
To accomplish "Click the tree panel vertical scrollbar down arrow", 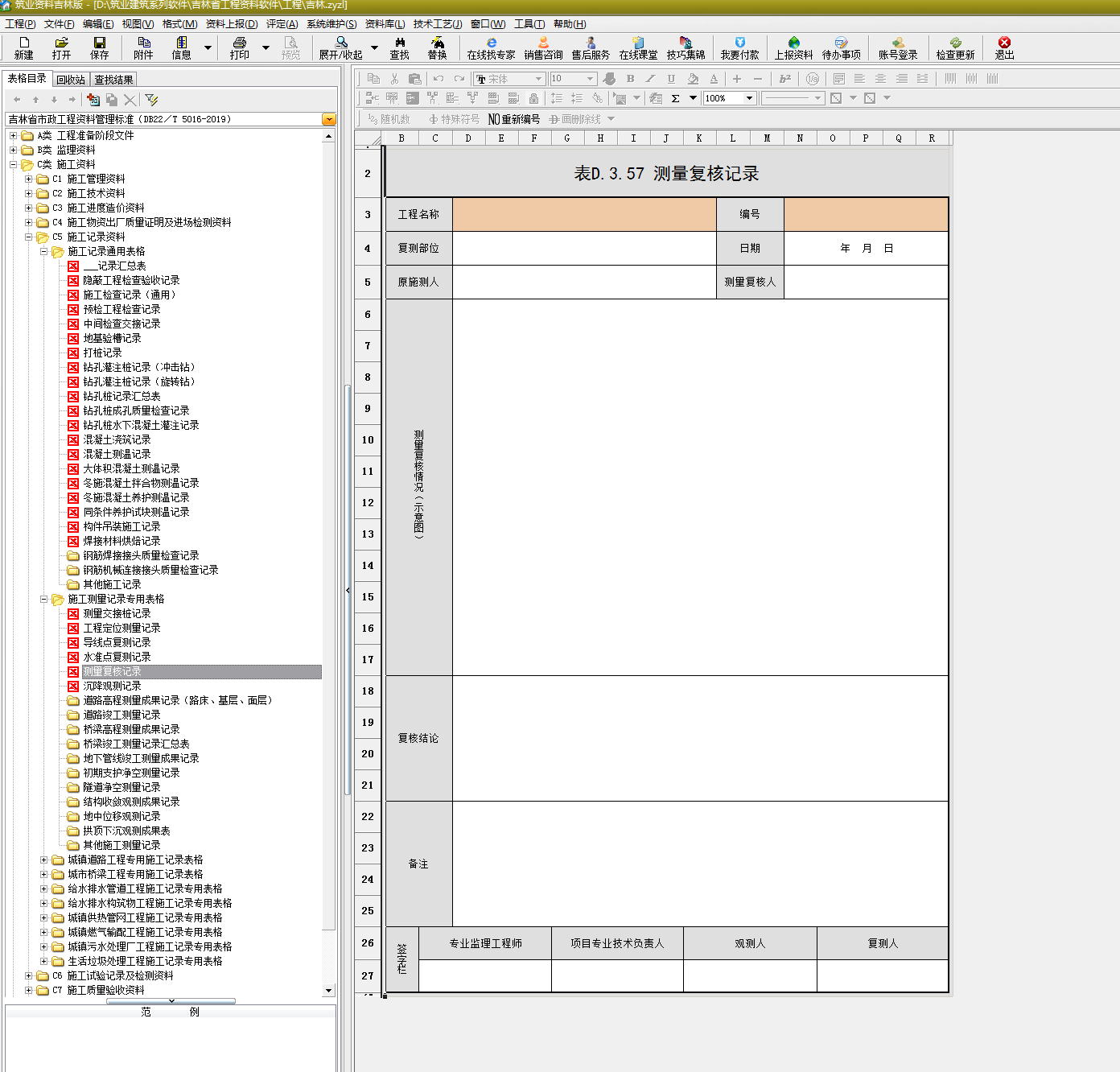I will click(x=328, y=991).
